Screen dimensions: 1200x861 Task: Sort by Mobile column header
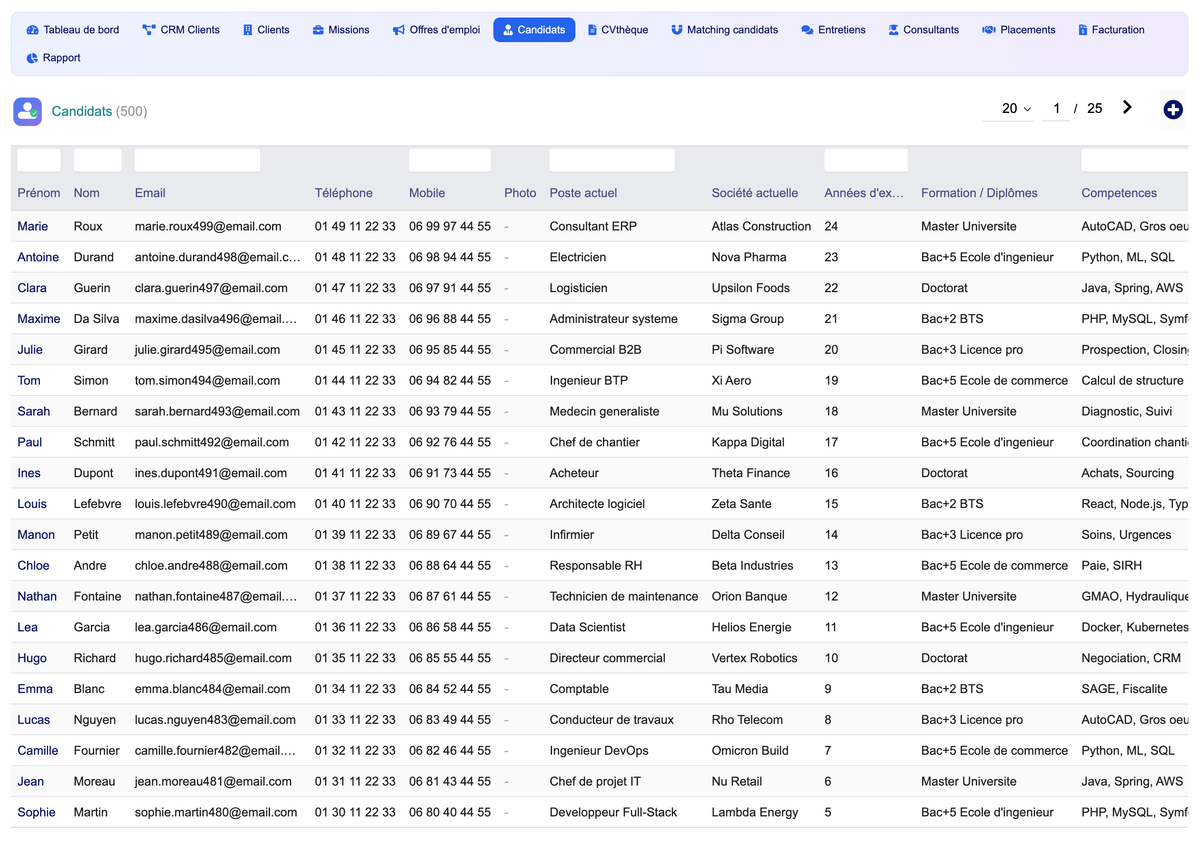tap(427, 193)
